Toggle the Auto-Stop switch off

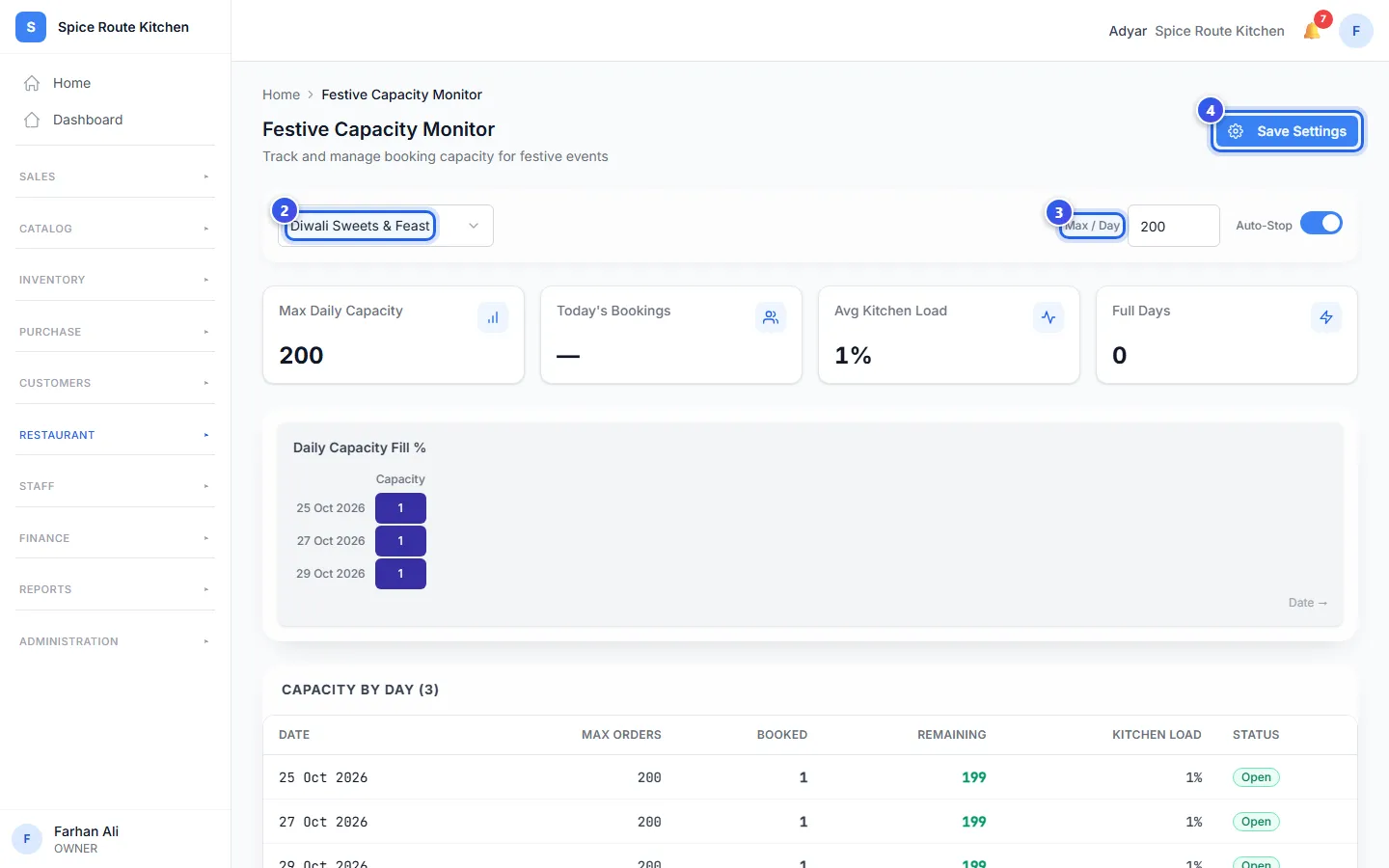(1321, 223)
